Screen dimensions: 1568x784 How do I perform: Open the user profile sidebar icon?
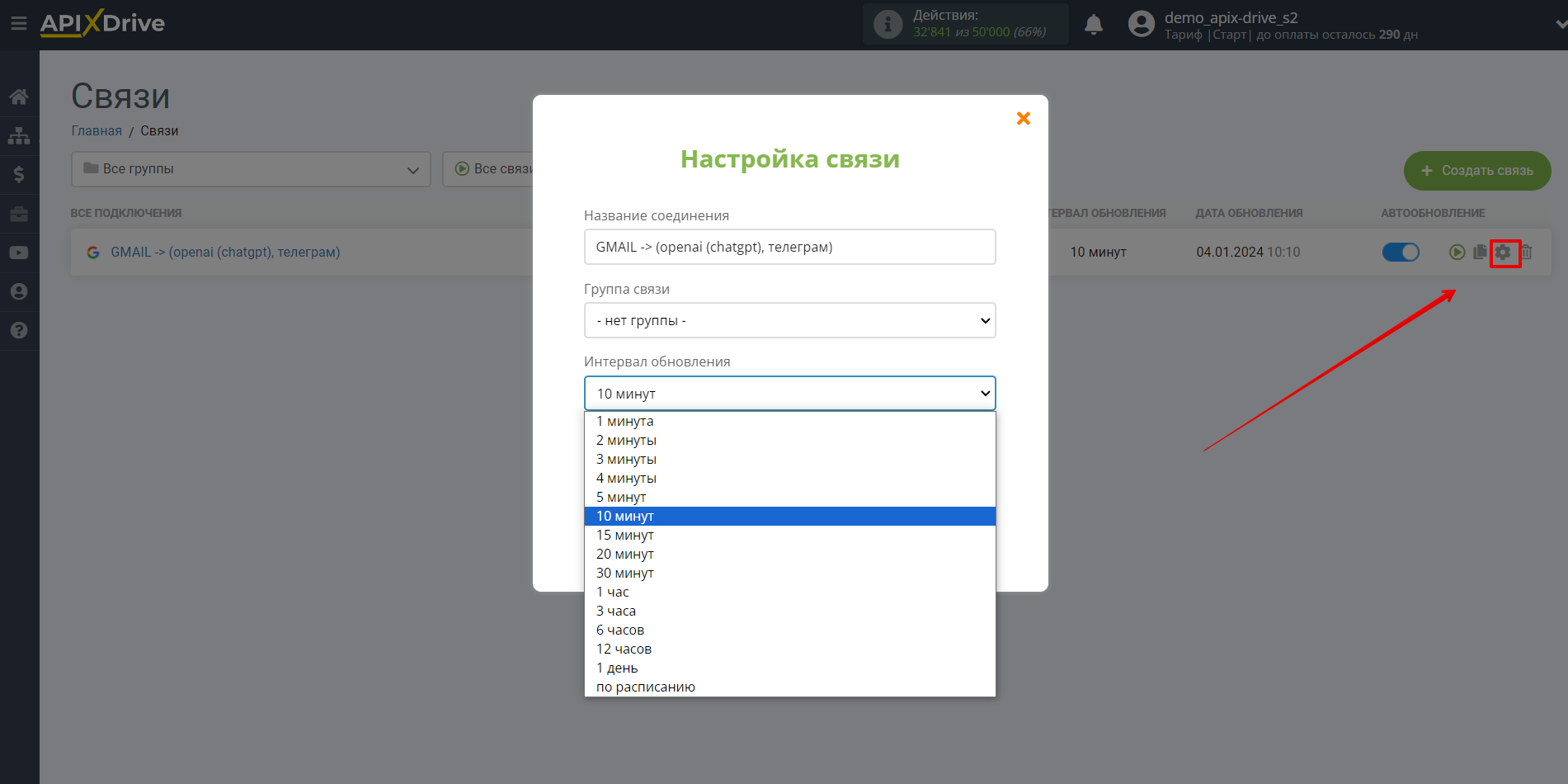tap(19, 291)
